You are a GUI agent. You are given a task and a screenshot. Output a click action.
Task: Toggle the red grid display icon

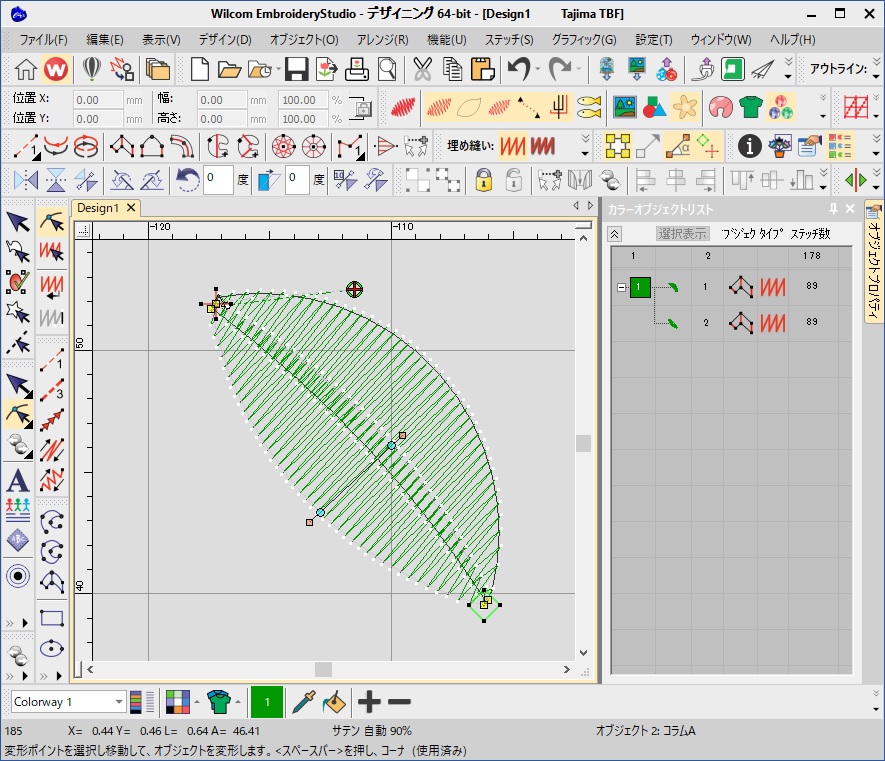[855, 107]
